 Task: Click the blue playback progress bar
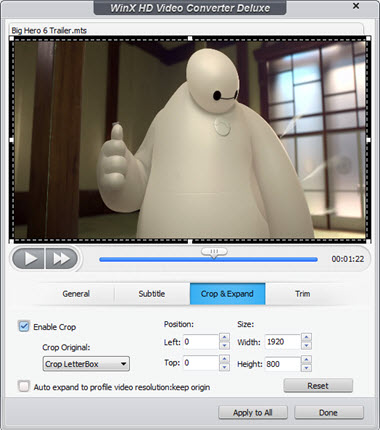[x=208, y=259]
